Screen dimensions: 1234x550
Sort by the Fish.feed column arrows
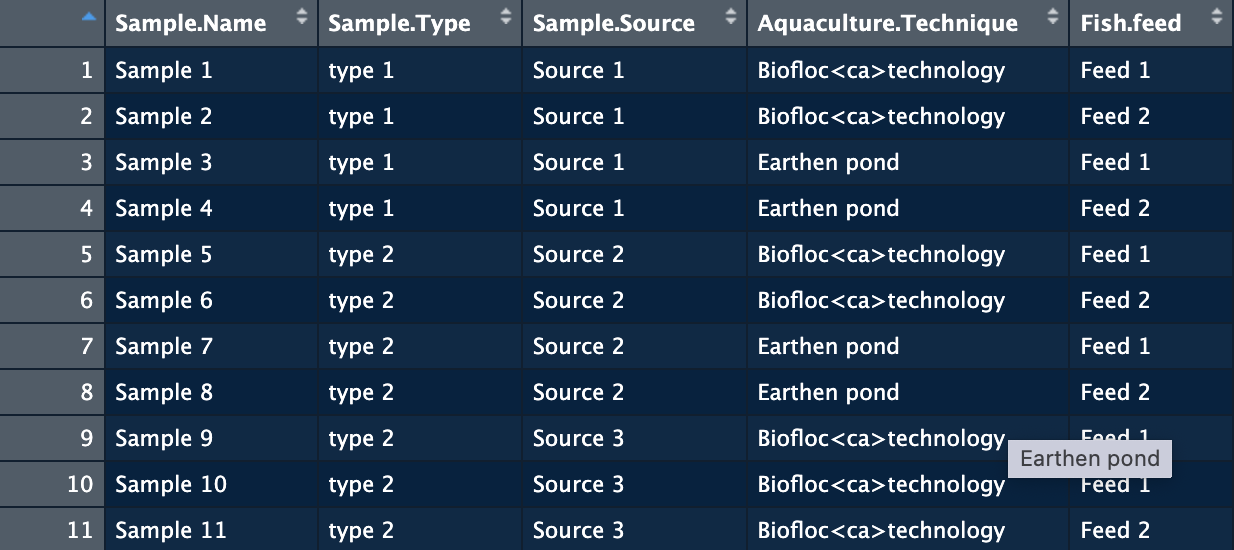click(x=1216, y=17)
